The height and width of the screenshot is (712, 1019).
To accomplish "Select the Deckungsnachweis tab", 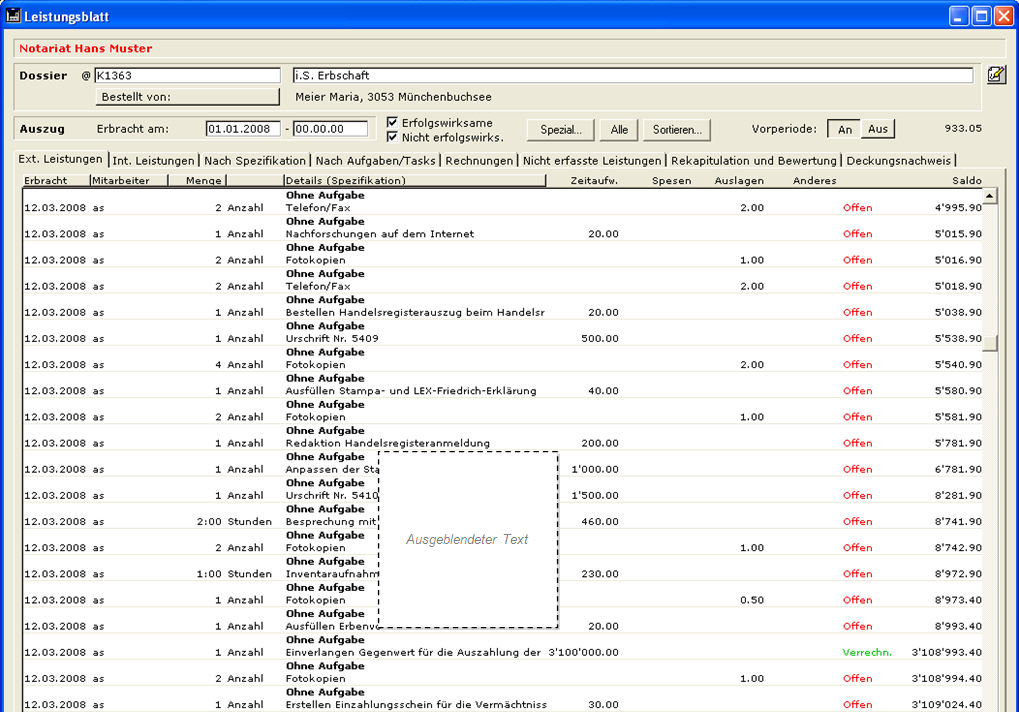I will click(899, 161).
